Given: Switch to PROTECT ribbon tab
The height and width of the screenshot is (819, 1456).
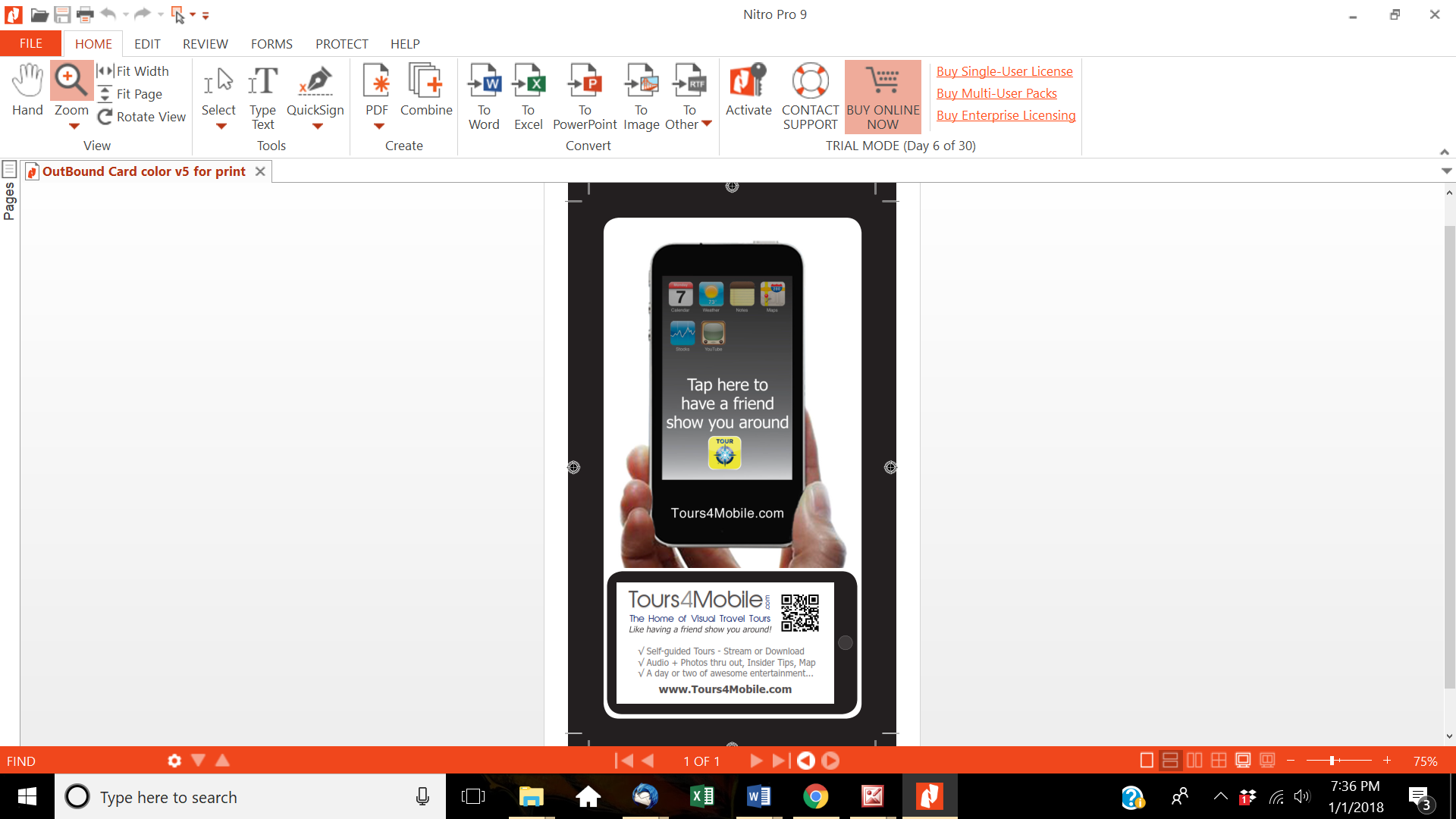Looking at the screenshot, I should click(x=341, y=44).
